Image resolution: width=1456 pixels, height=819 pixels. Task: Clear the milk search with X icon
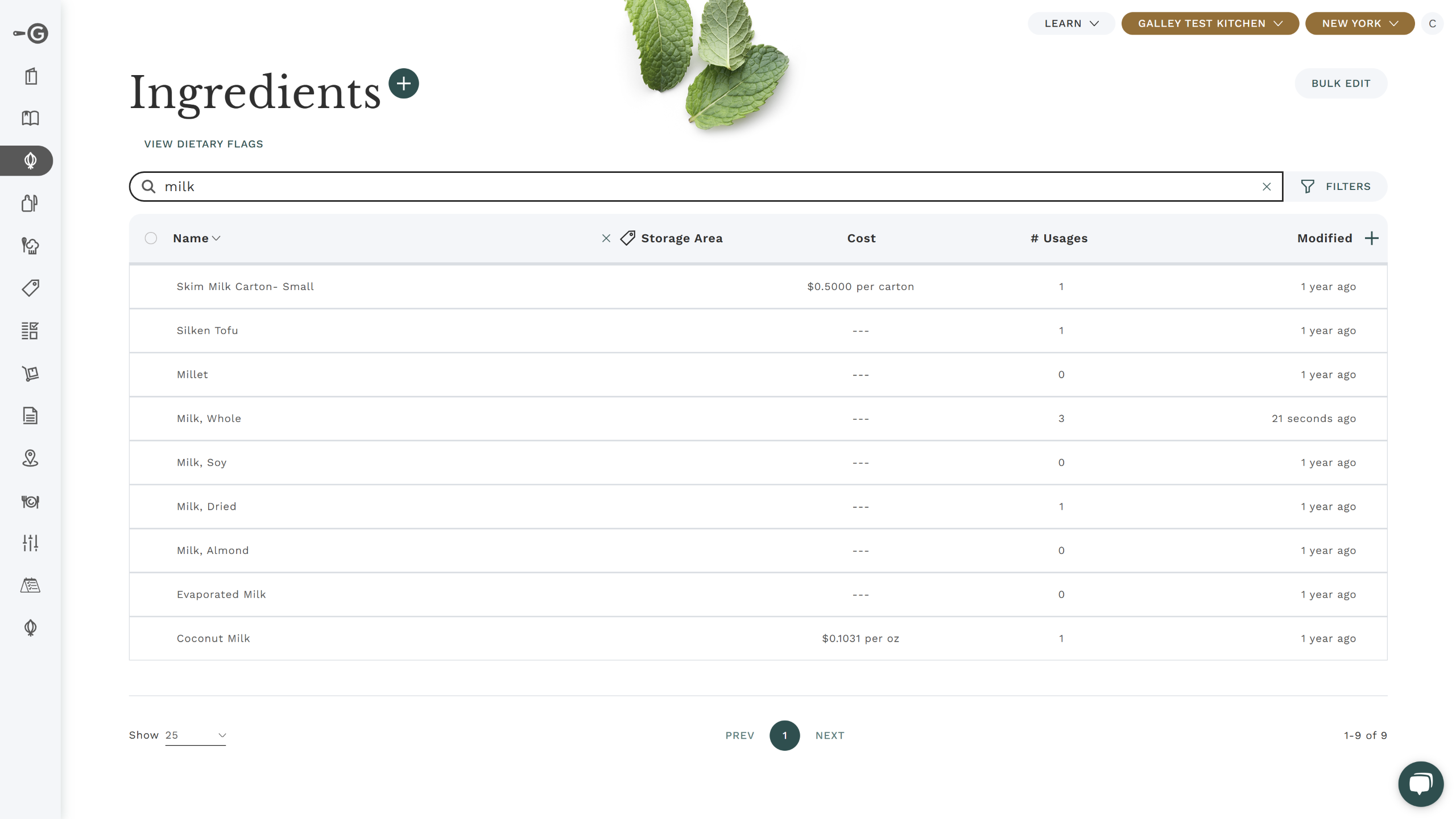coord(1266,187)
